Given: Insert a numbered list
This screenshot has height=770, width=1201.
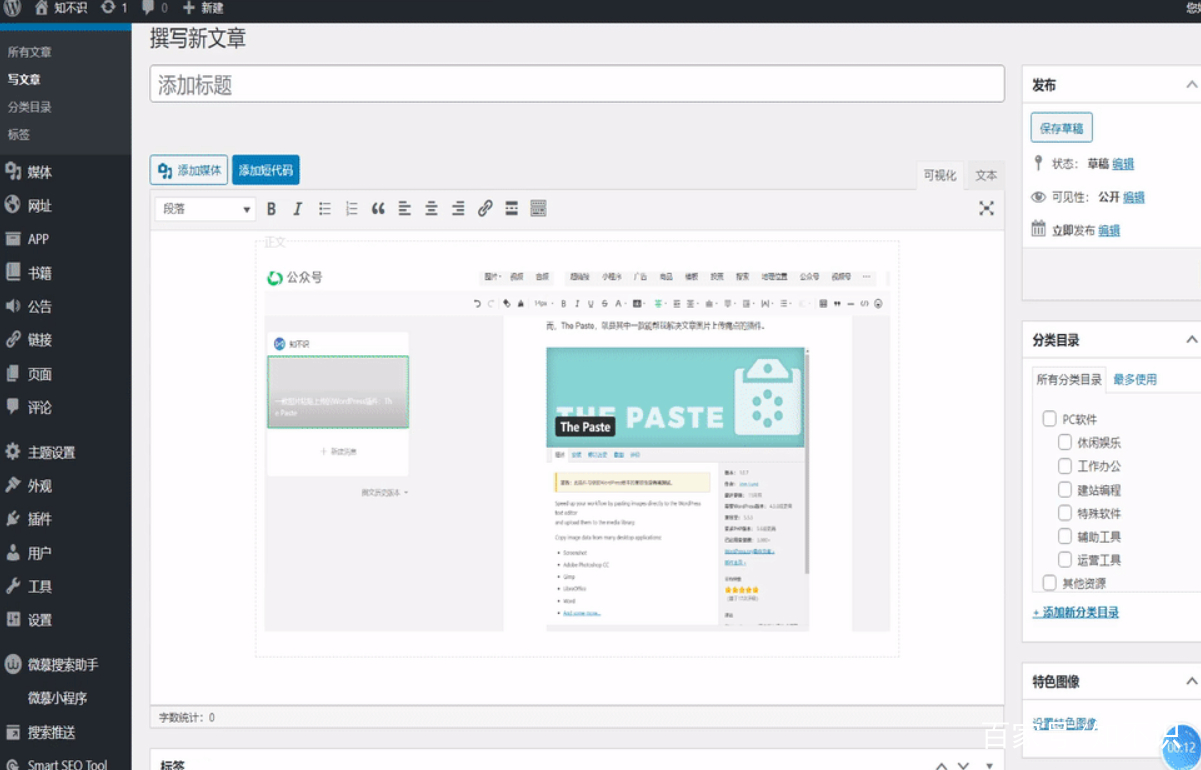Looking at the screenshot, I should point(351,208).
